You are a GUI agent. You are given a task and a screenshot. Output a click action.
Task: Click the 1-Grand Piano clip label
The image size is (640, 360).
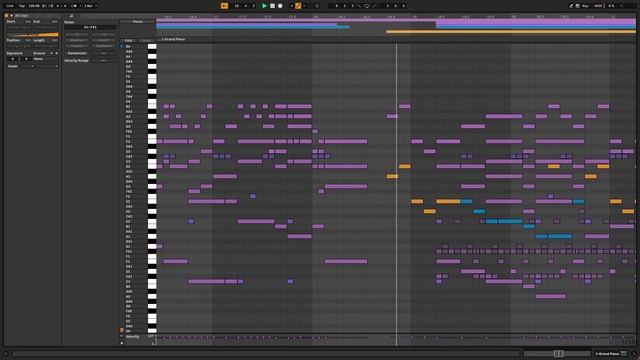(x=173, y=40)
